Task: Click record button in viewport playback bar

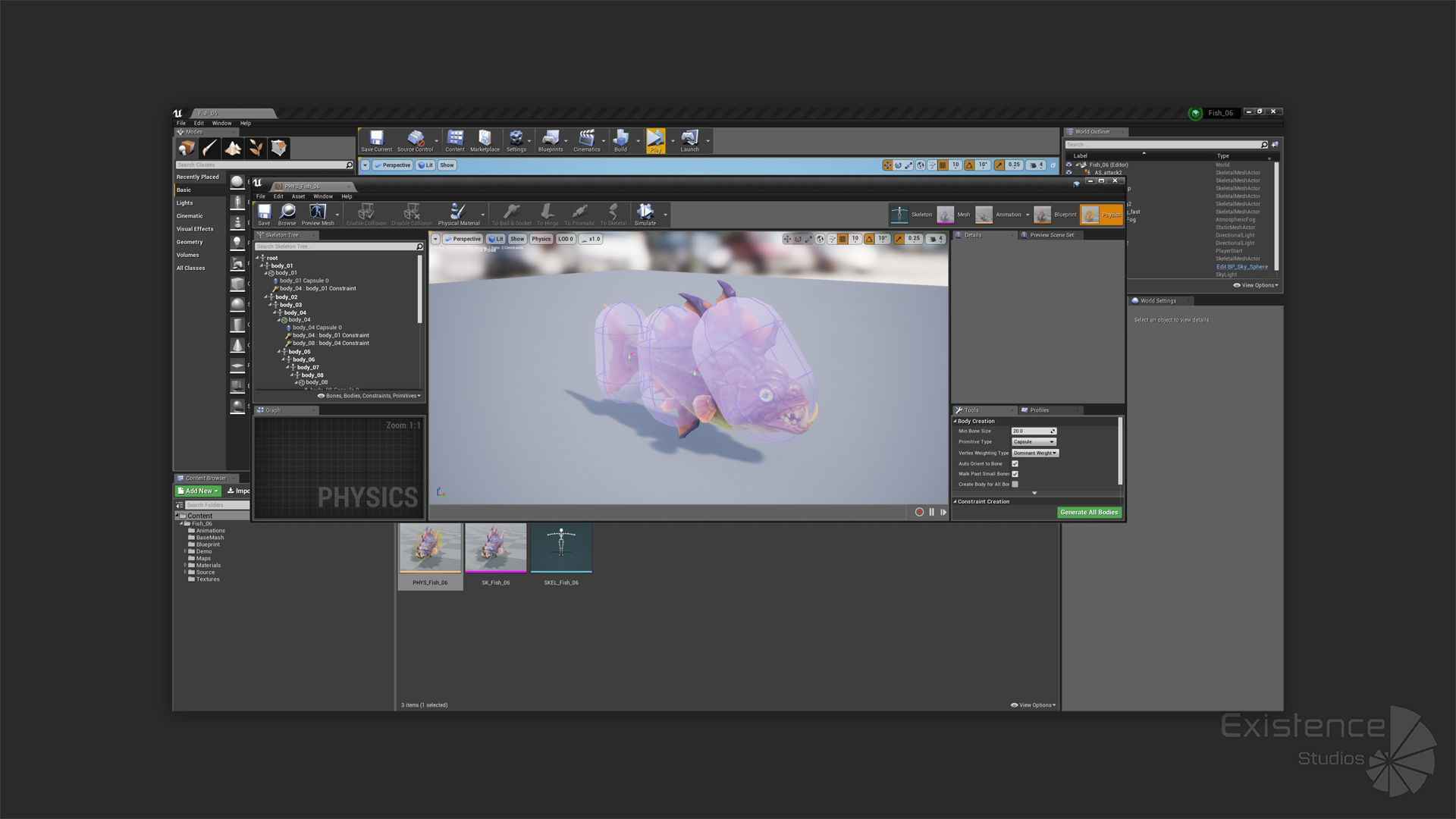Action: click(x=919, y=513)
